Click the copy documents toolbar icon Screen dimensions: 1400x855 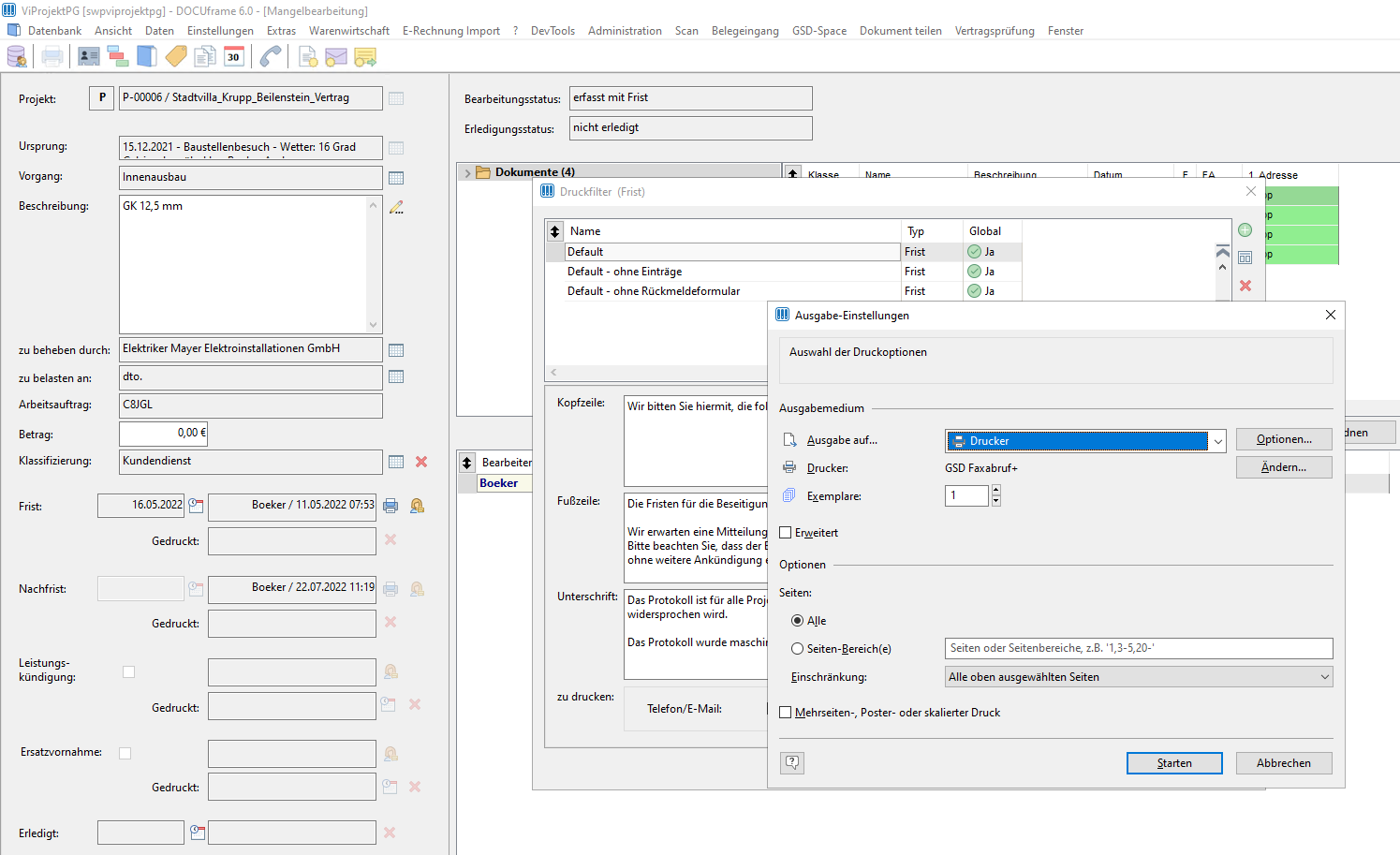[205, 57]
